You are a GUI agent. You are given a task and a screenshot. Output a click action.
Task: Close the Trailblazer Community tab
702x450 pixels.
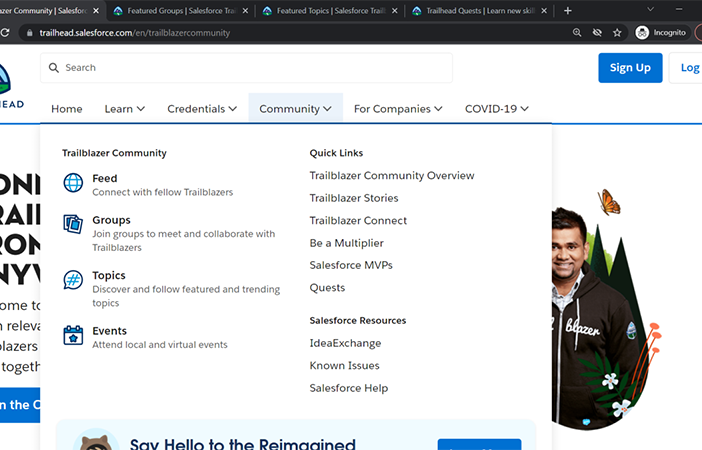96,11
